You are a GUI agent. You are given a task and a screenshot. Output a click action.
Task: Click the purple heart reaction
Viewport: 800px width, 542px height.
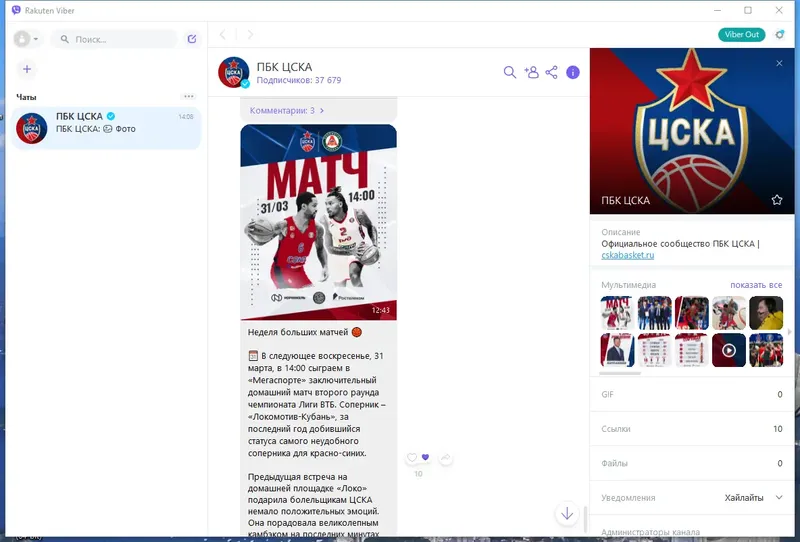click(x=426, y=457)
